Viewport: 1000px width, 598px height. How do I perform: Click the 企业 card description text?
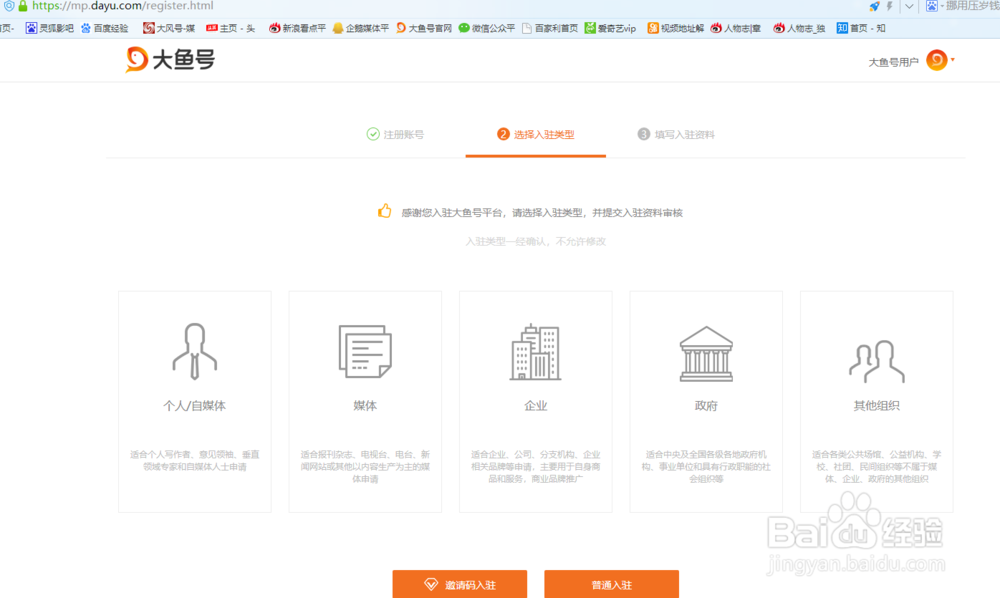(535, 467)
